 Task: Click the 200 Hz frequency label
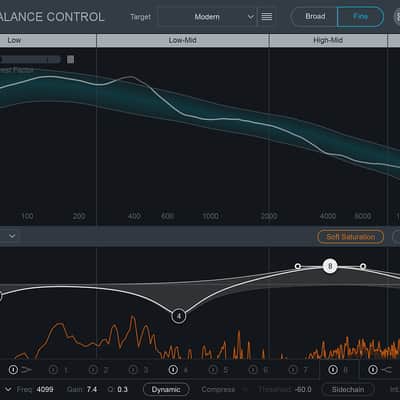(79, 216)
